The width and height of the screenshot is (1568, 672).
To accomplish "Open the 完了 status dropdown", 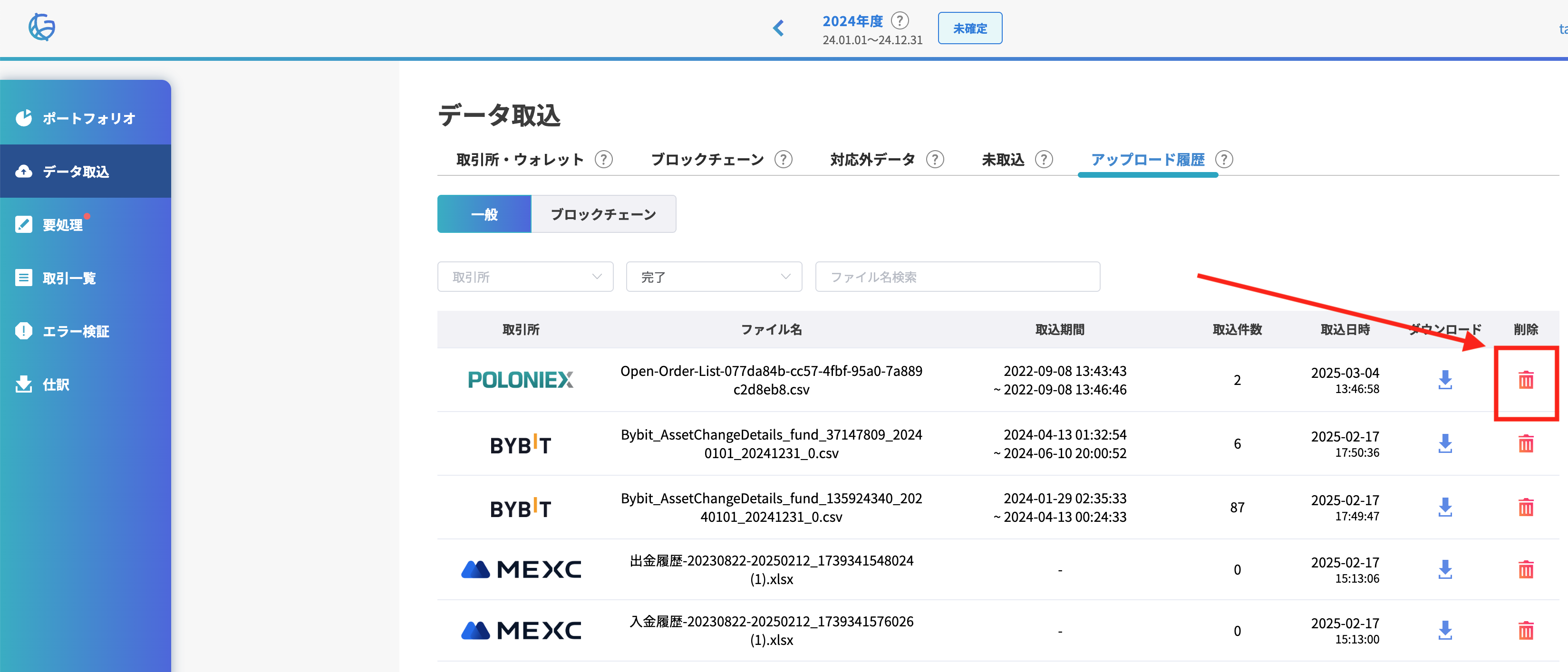I will coord(714,277).
